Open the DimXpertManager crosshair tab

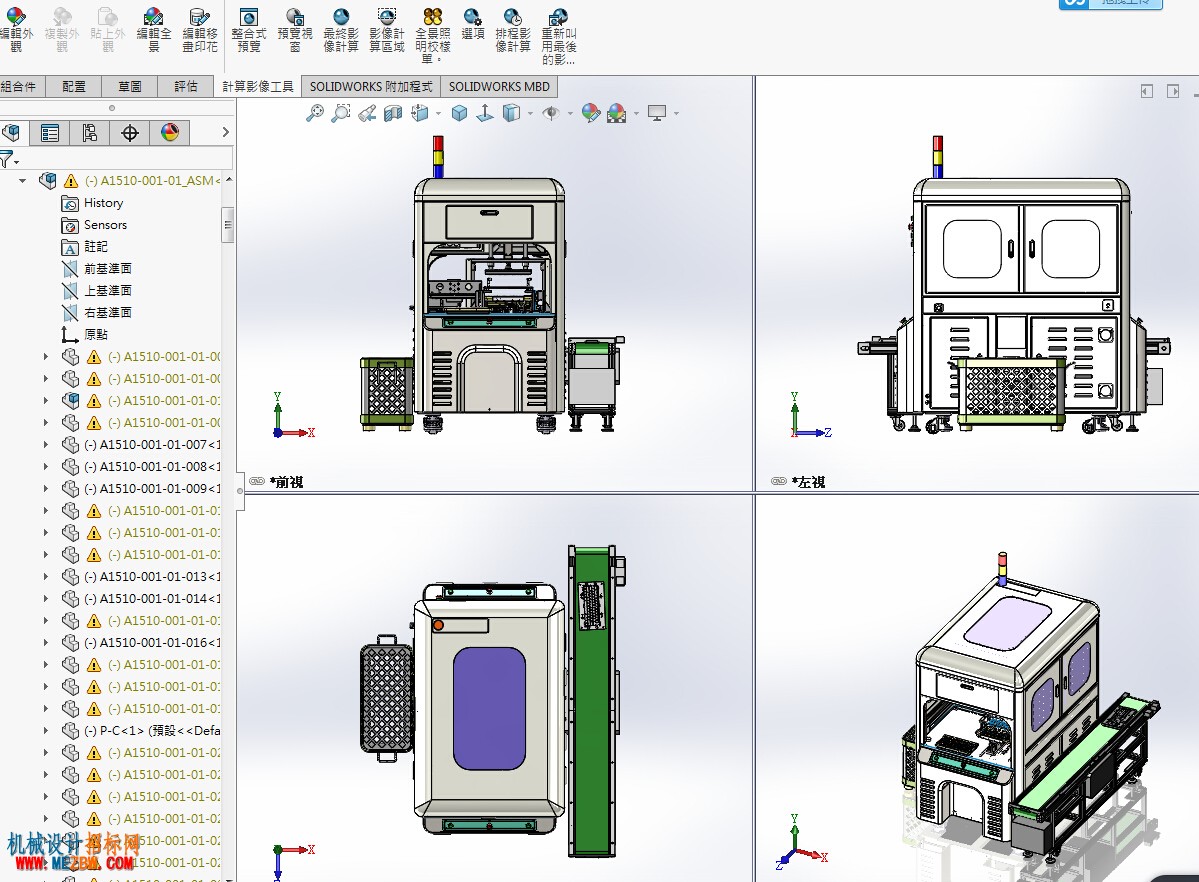pos(130,133)
